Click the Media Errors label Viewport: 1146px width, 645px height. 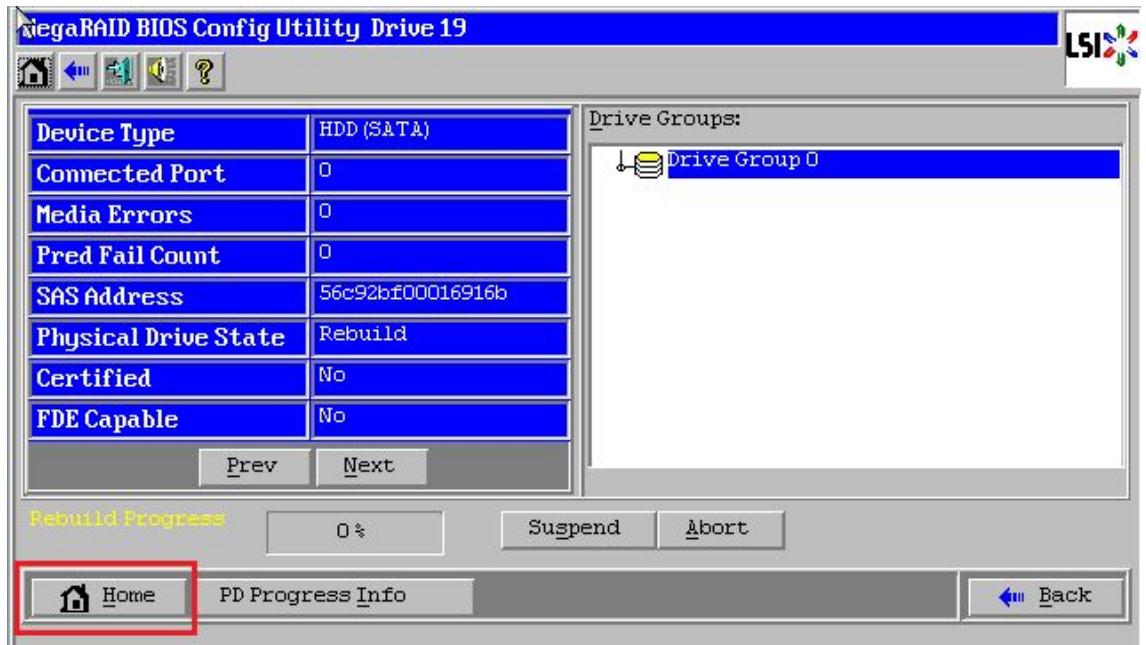coord(114,215)
